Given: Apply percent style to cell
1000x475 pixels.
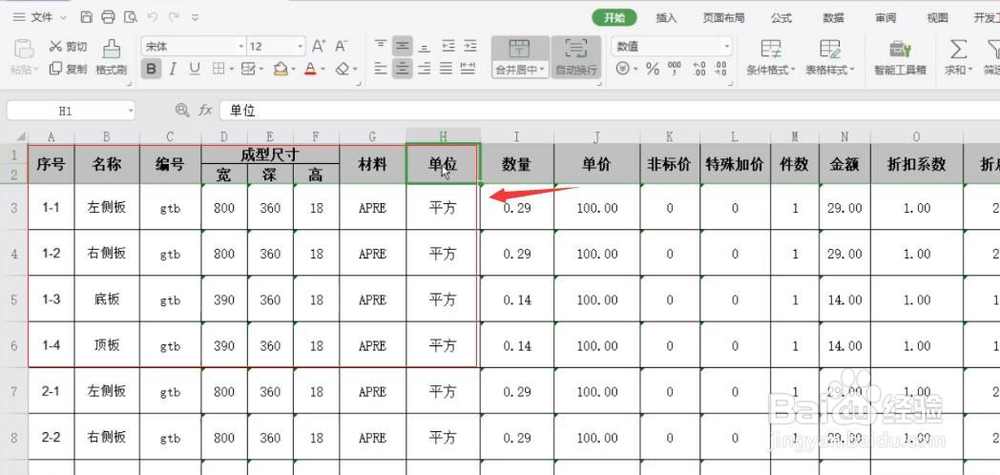Looking at the screenshot, I should tap(652, 69).
